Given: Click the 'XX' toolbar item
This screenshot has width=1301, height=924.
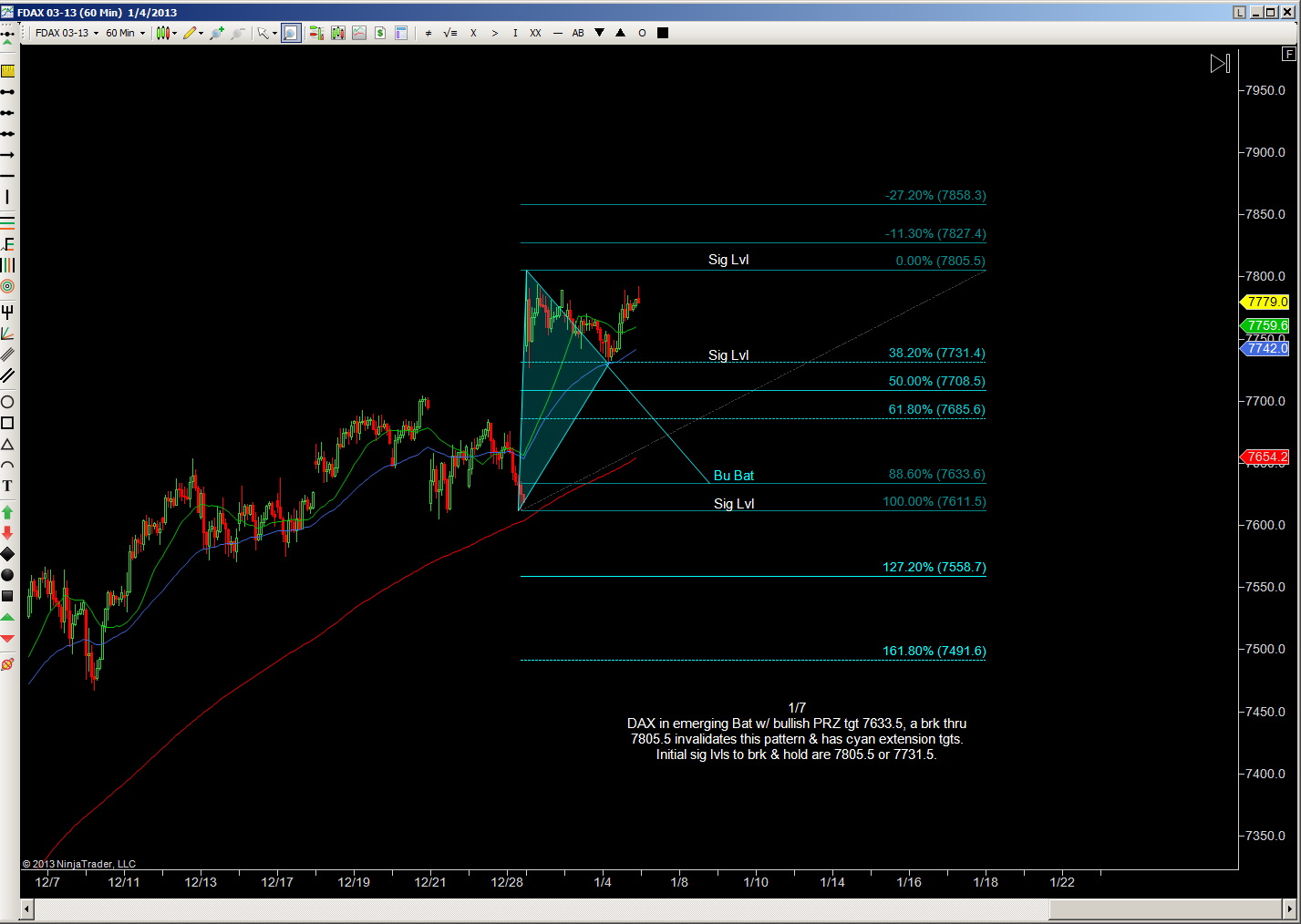Looking at the screenshot, I should pyautogui.click(x=535, y=33).
